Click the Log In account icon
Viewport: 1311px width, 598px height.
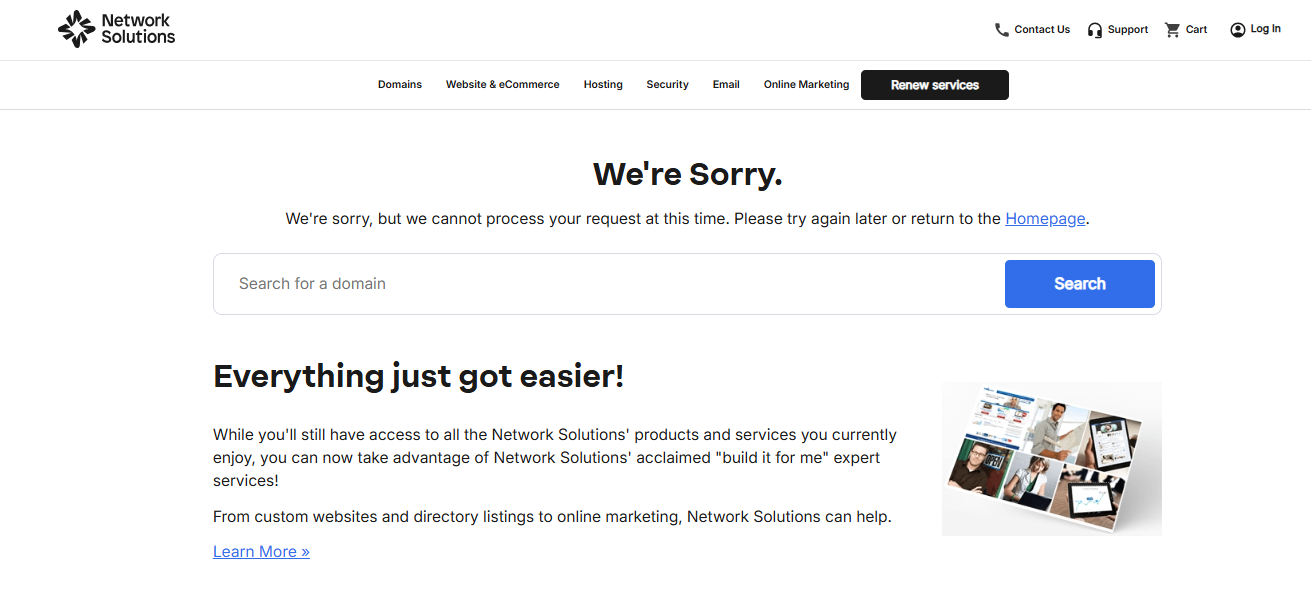1237,29
